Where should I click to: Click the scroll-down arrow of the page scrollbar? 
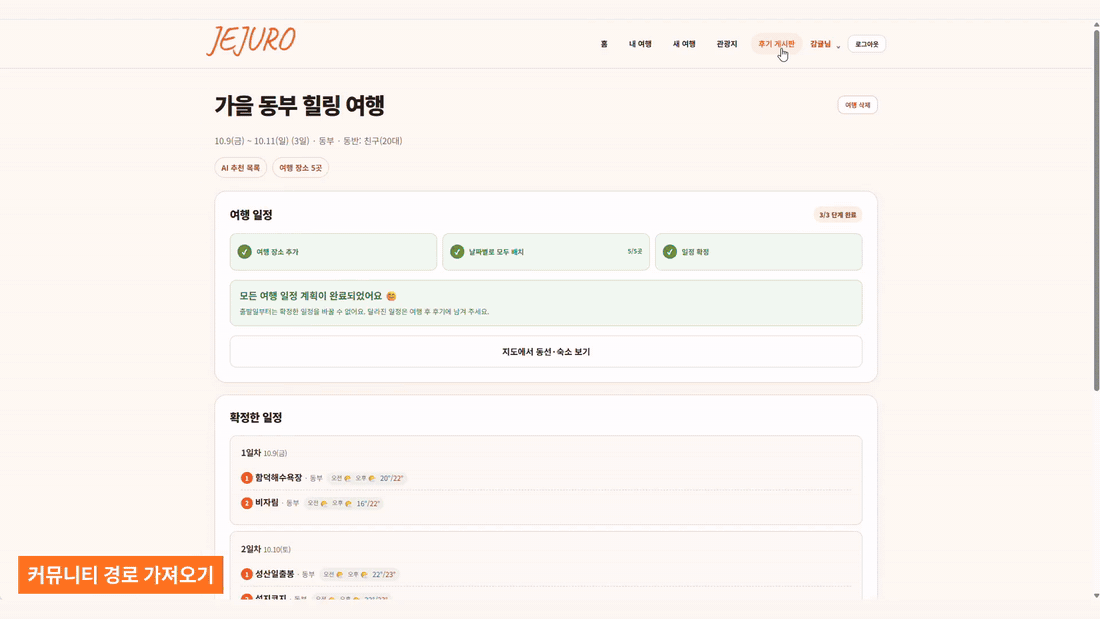(1096, 596)
